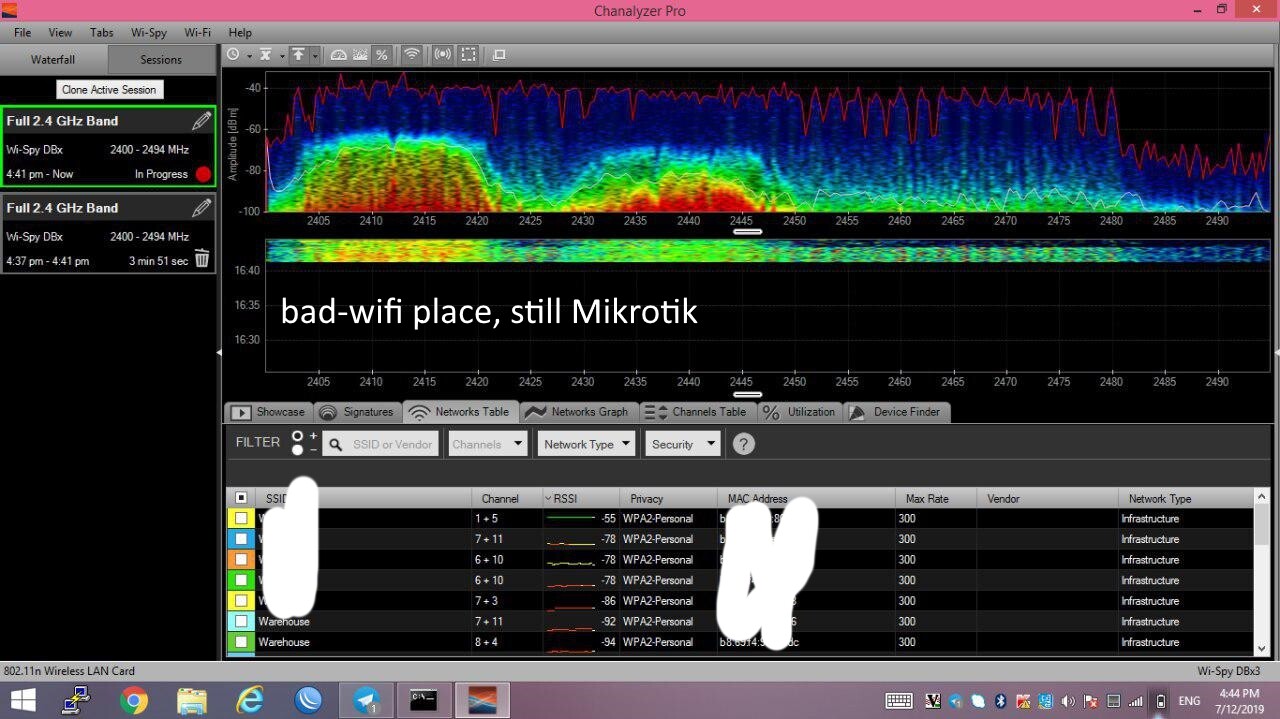Open the Security filter dropdown

pos(684,444)
